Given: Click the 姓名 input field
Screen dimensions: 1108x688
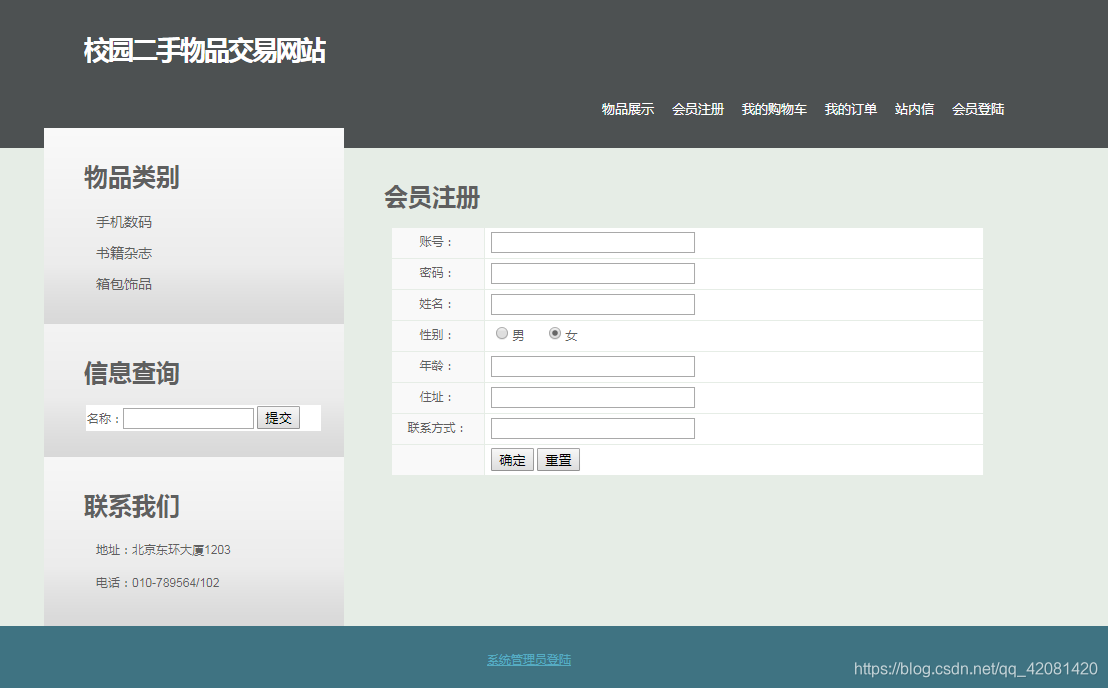Looking at the screenshot, I should coord(591,304).
